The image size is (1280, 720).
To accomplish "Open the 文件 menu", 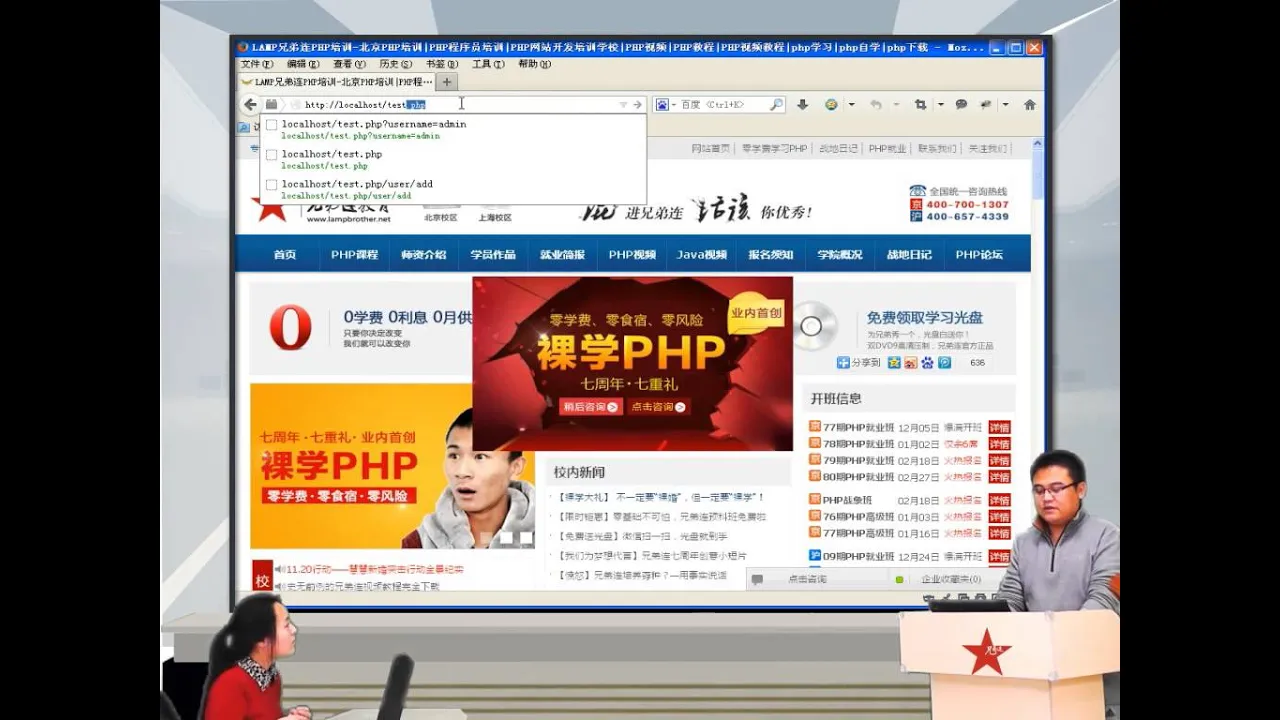I will point(256,64).
